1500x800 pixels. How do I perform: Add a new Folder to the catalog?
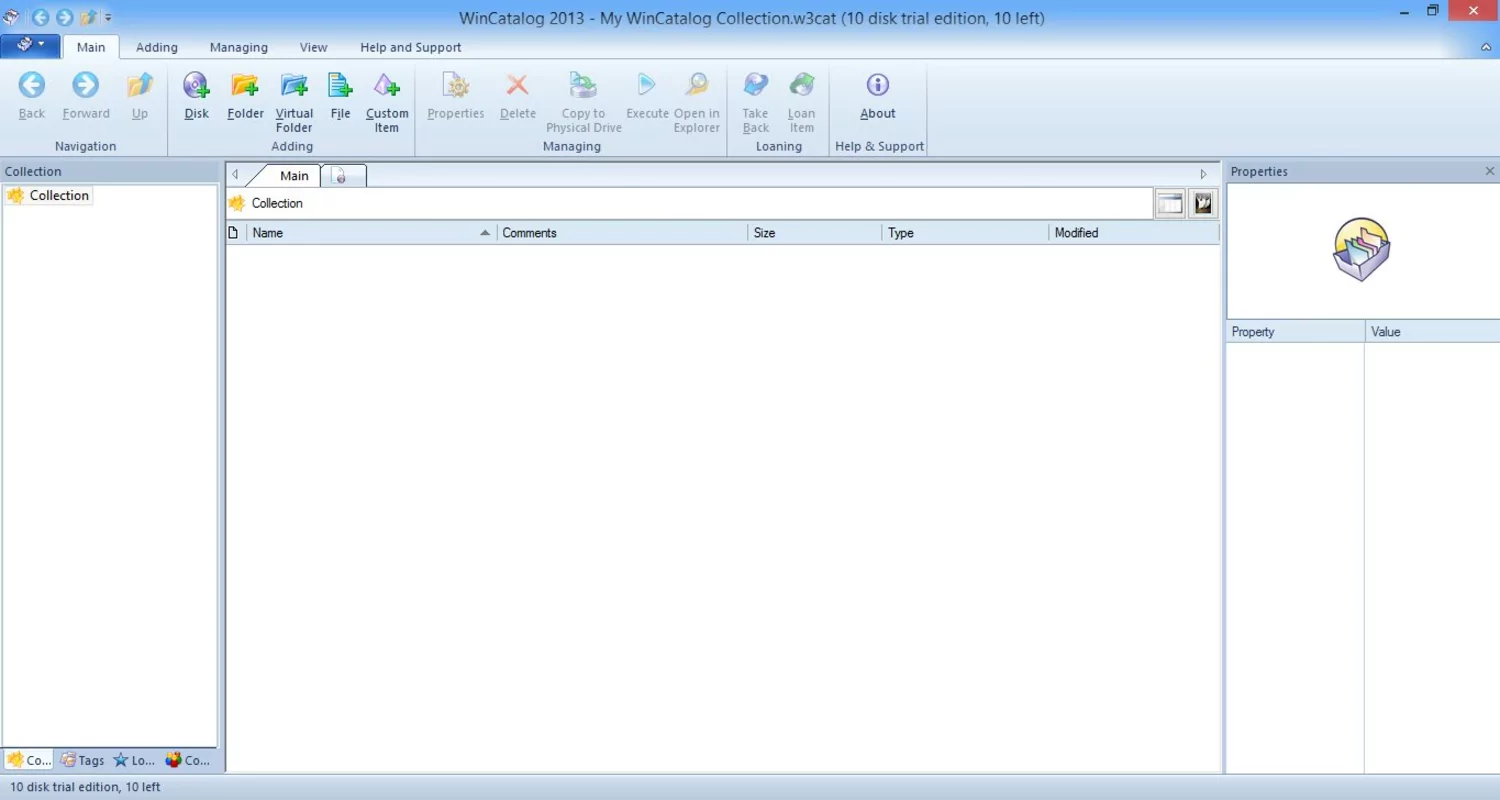click(245, 97)
